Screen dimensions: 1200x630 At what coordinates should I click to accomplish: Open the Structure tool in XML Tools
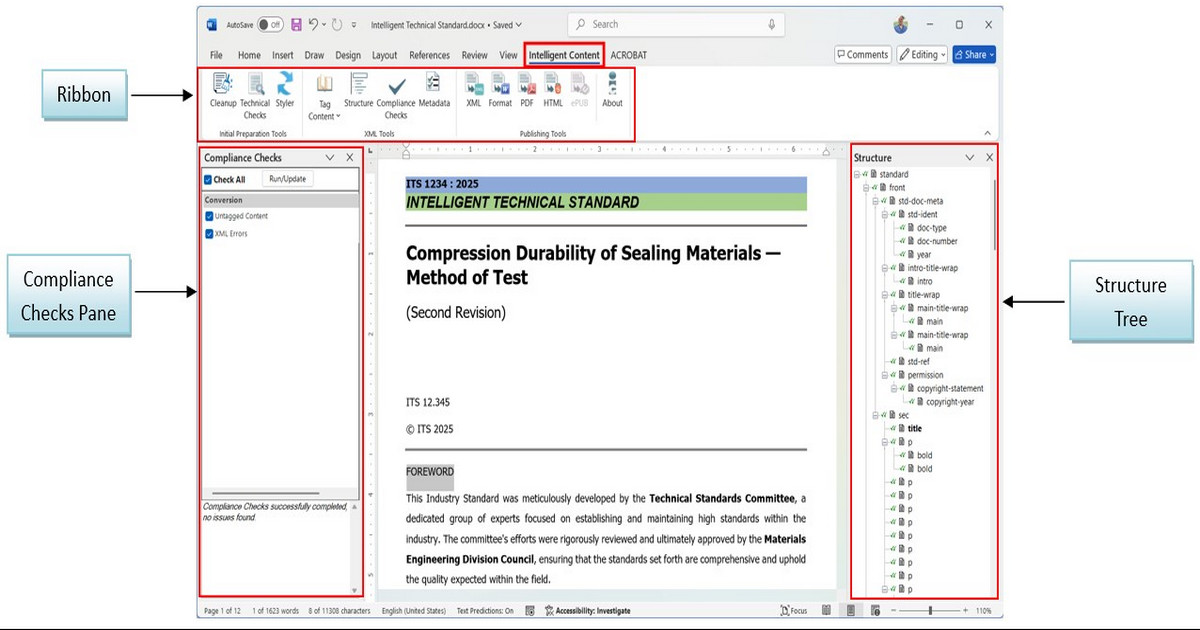click(358, 90)
